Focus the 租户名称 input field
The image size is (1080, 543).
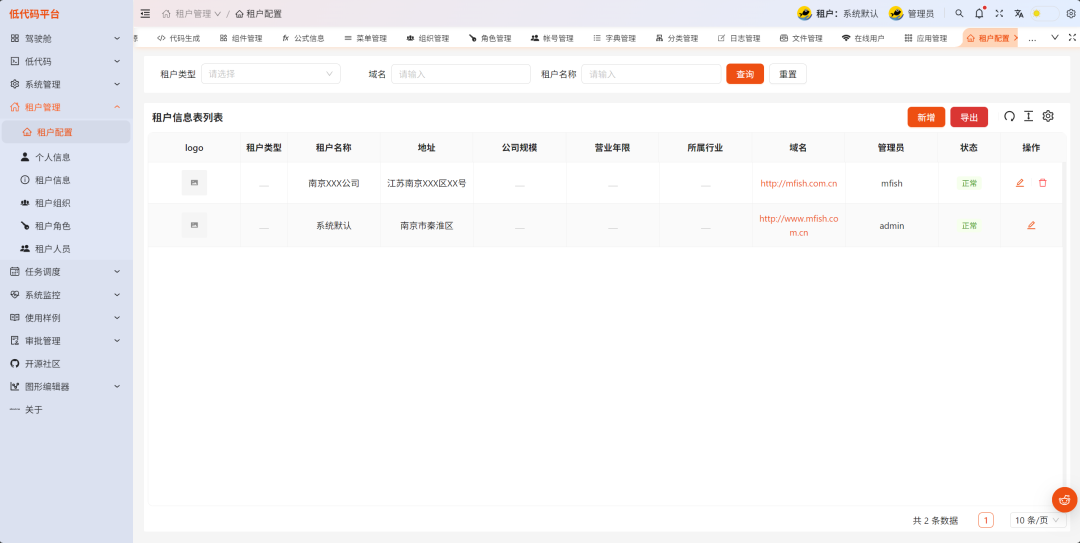[x=651, y=74]
